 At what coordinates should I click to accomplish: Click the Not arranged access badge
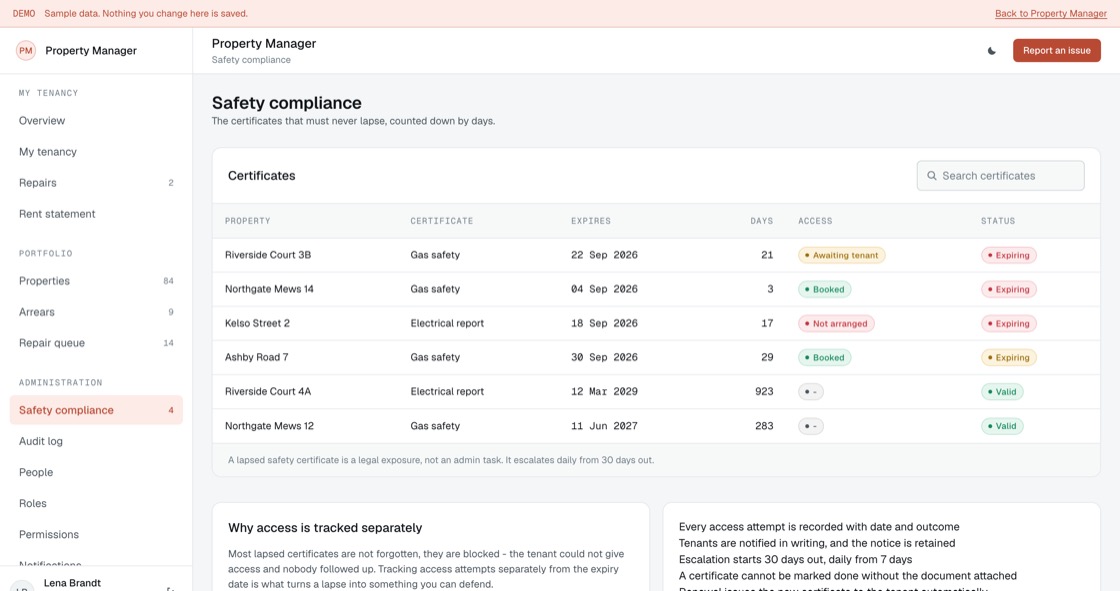pyautogui.click(x=836, y=324)
